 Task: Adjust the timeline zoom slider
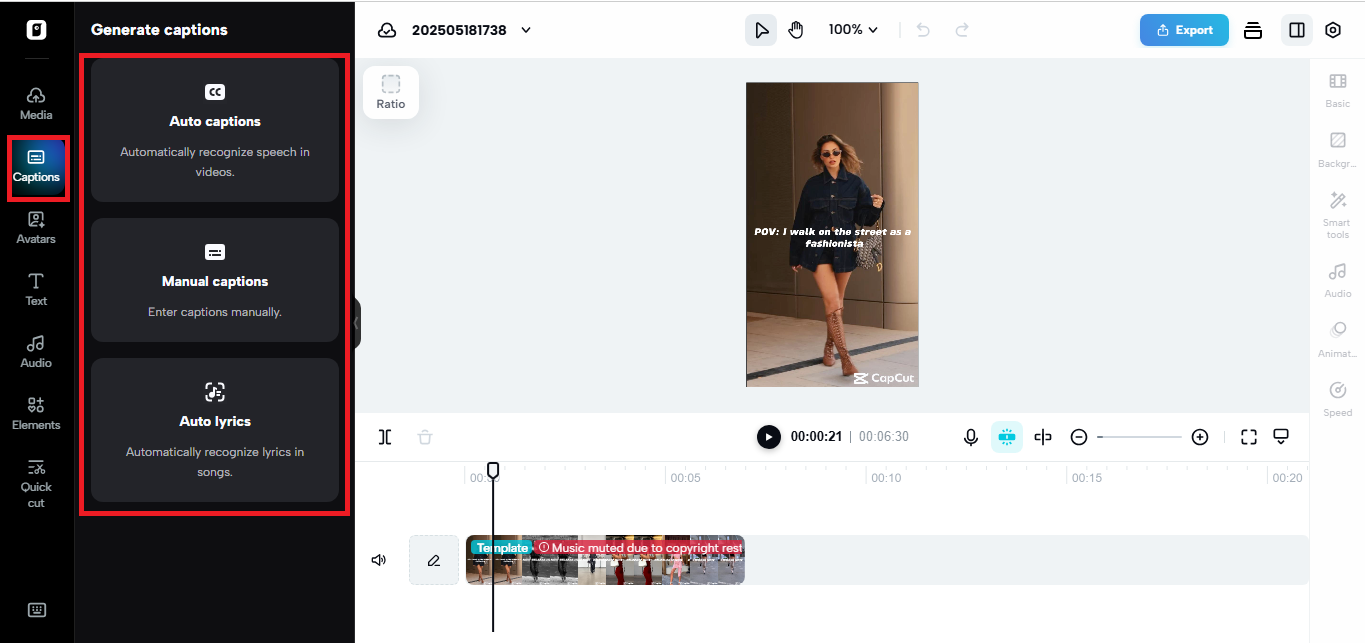[x=1139, y=437]
